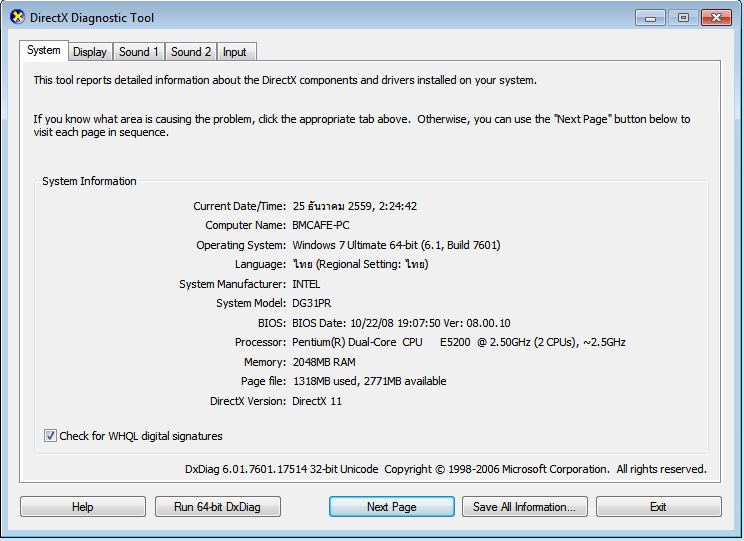Click the current date/time value
This screenshot has width=744, height=541.
tap(354, 206)
